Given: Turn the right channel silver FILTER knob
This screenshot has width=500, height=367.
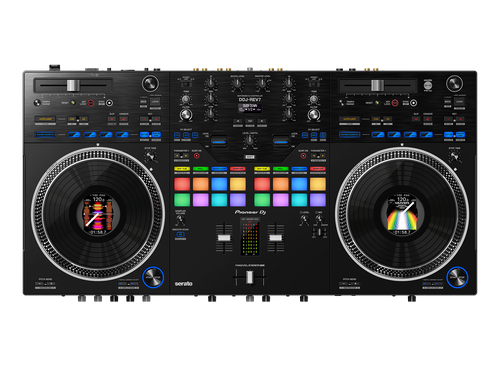Looking at the screenshot, I should click(x=313, y=115).
